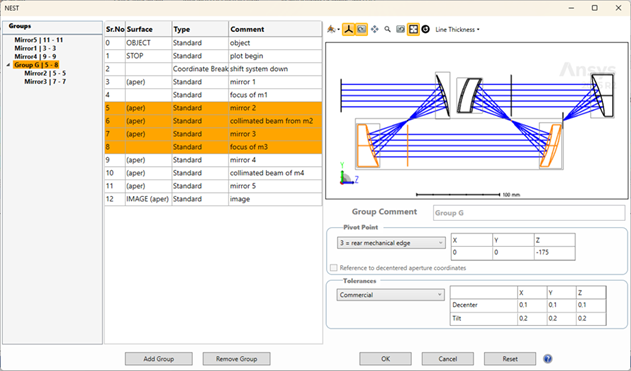Confirm with the OK button
This screenshot has width=631, height=371.
pyautogui.click(x=385, y=359)
